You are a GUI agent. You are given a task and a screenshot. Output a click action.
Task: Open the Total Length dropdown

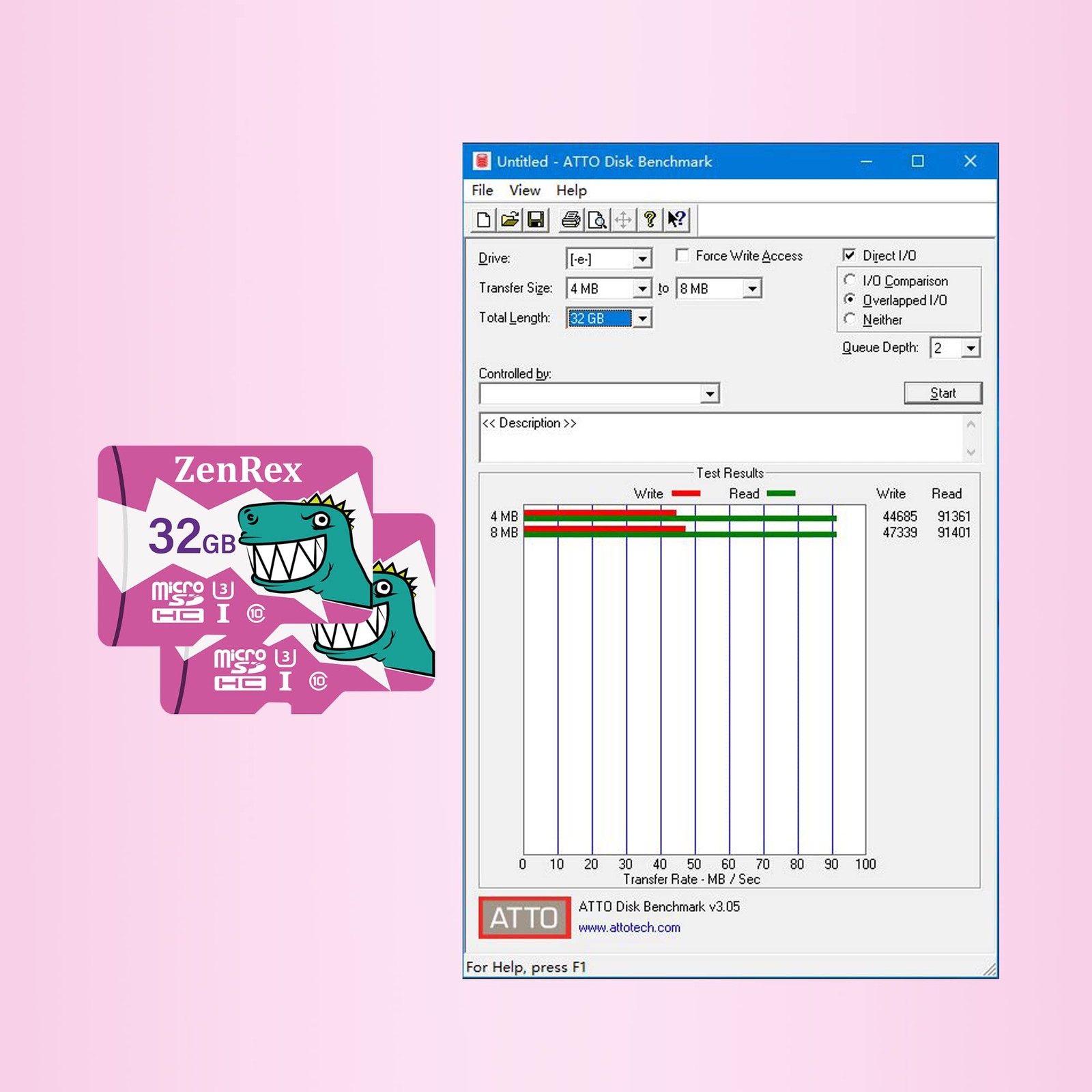642,319
